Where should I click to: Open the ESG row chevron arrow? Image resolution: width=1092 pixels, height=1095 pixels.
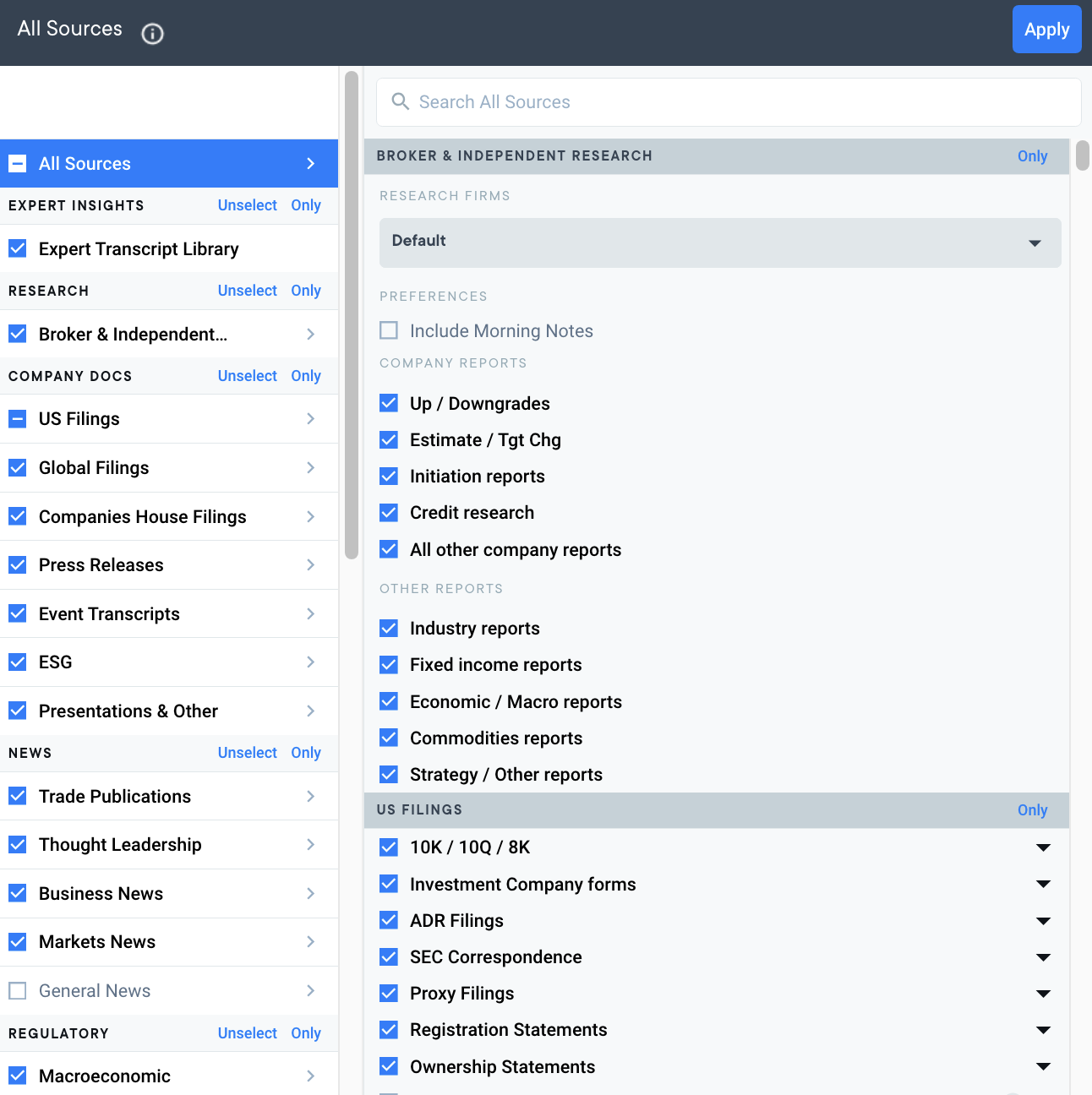(311, 662)
